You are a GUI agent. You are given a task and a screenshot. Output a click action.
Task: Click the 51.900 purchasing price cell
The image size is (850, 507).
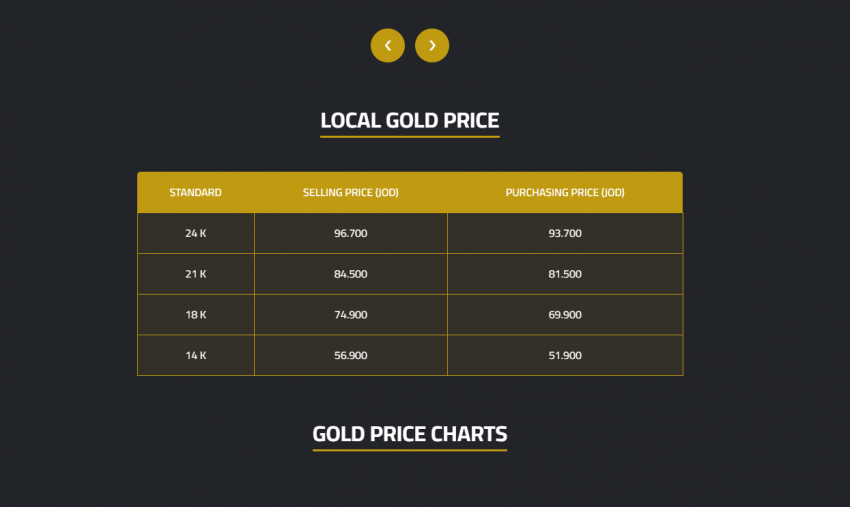click(x=565, y=355)
